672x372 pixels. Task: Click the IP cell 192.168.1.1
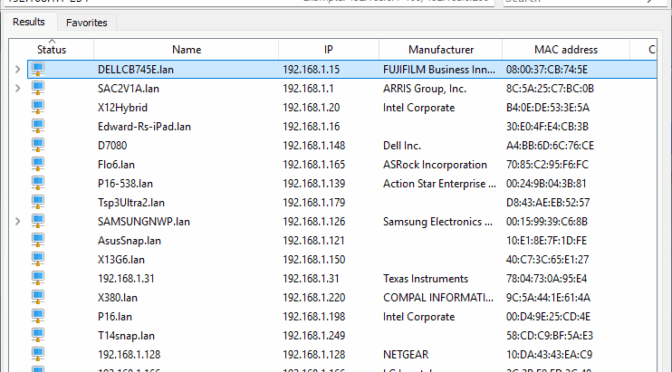tap(308, 88)
